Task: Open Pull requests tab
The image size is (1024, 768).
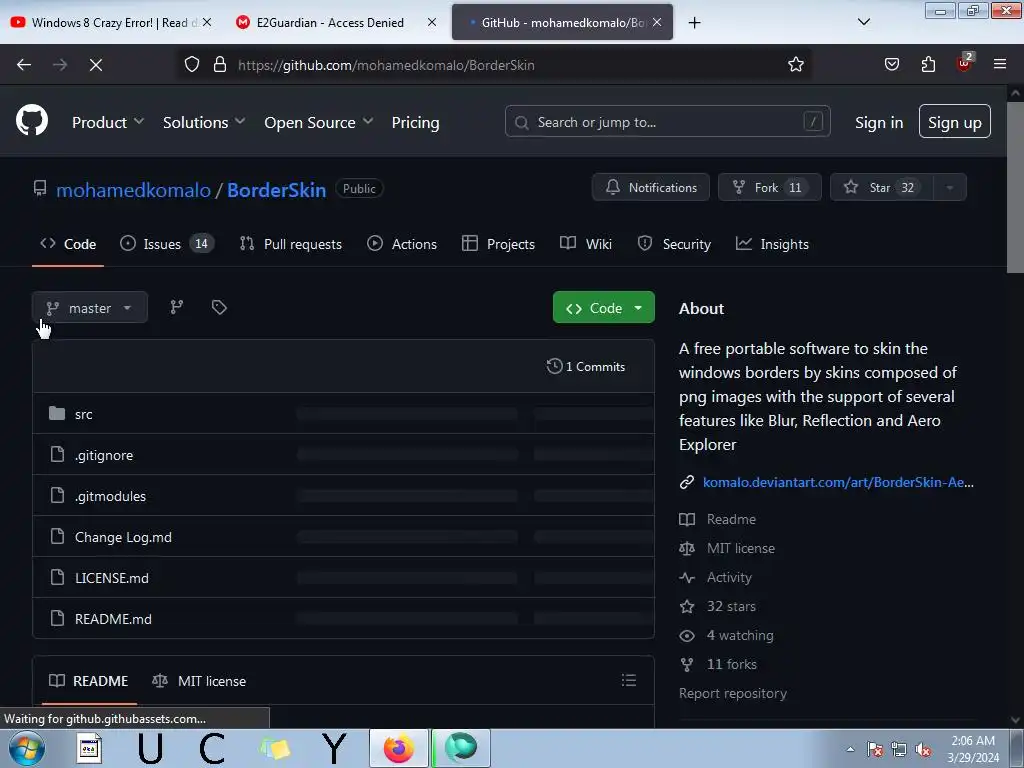Action: pos(291,244)
